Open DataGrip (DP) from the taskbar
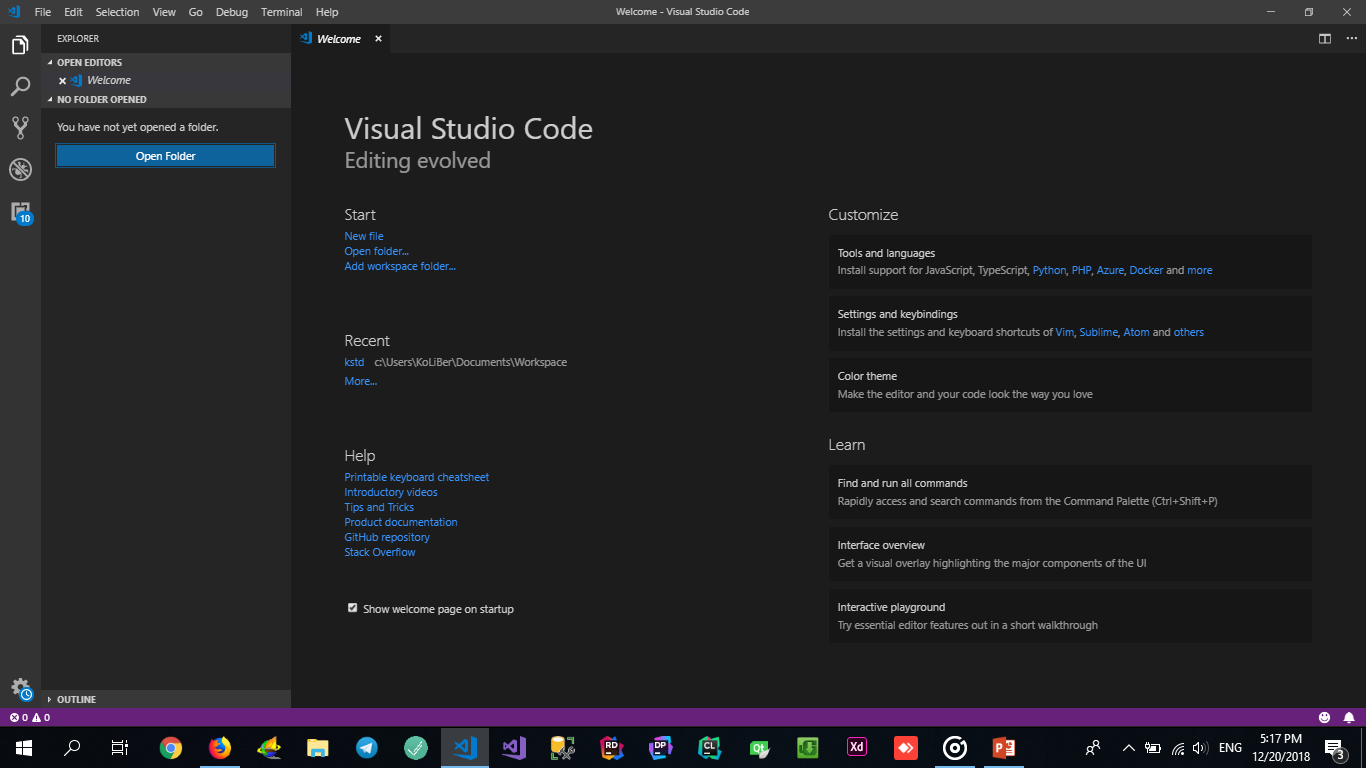The width and height of the screenshot is (1366, 768). tap(661, 747)
